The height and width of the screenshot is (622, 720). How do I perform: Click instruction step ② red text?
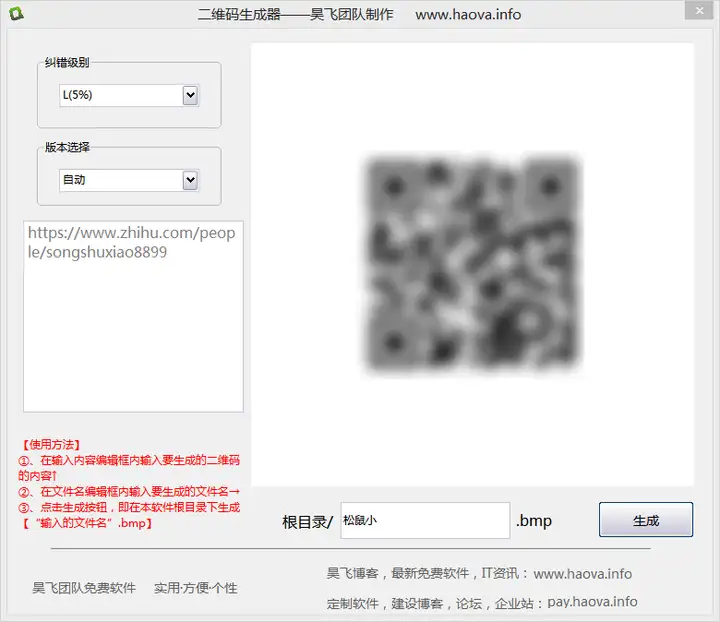(x=129, y=492)
